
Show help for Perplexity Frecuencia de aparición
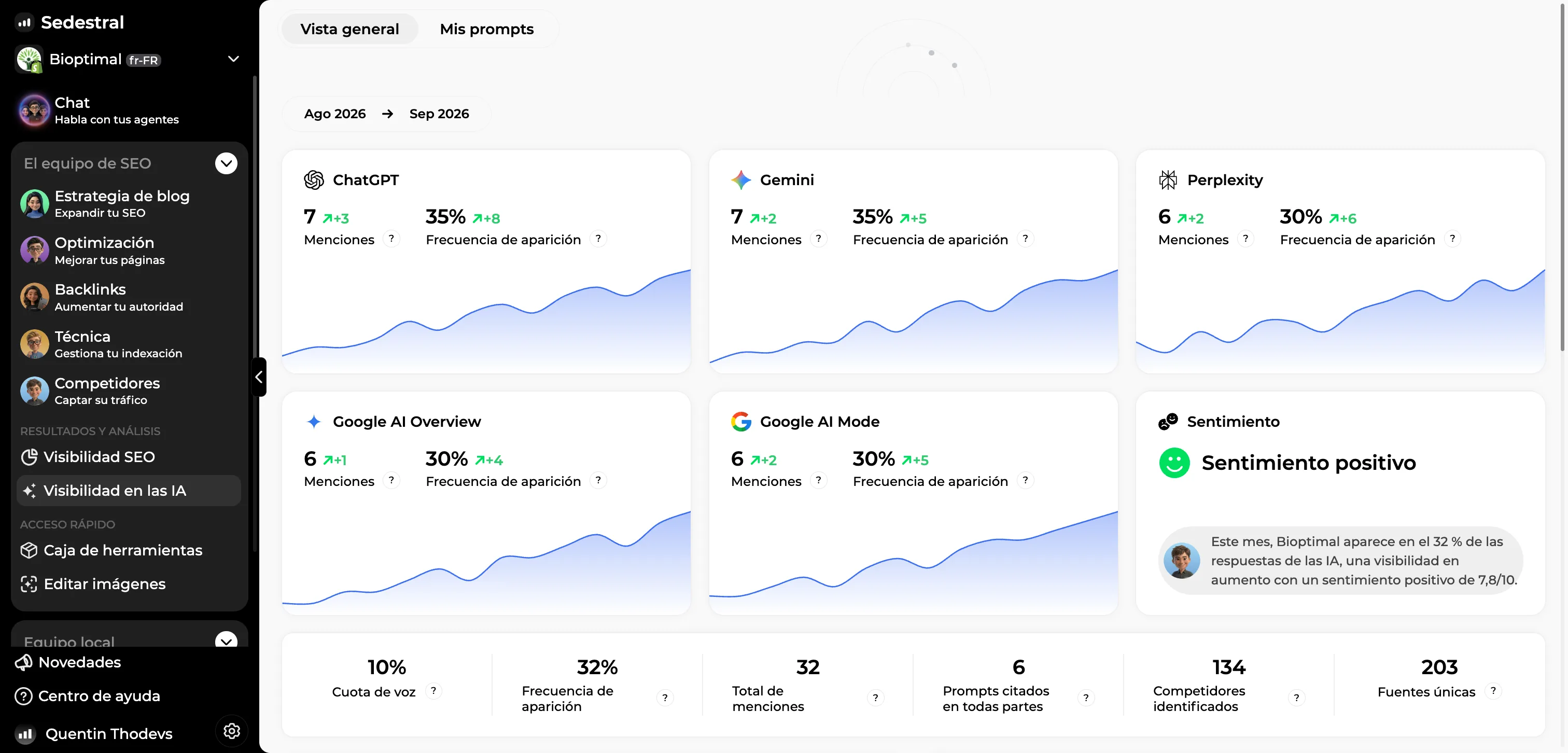[1453, 239]
